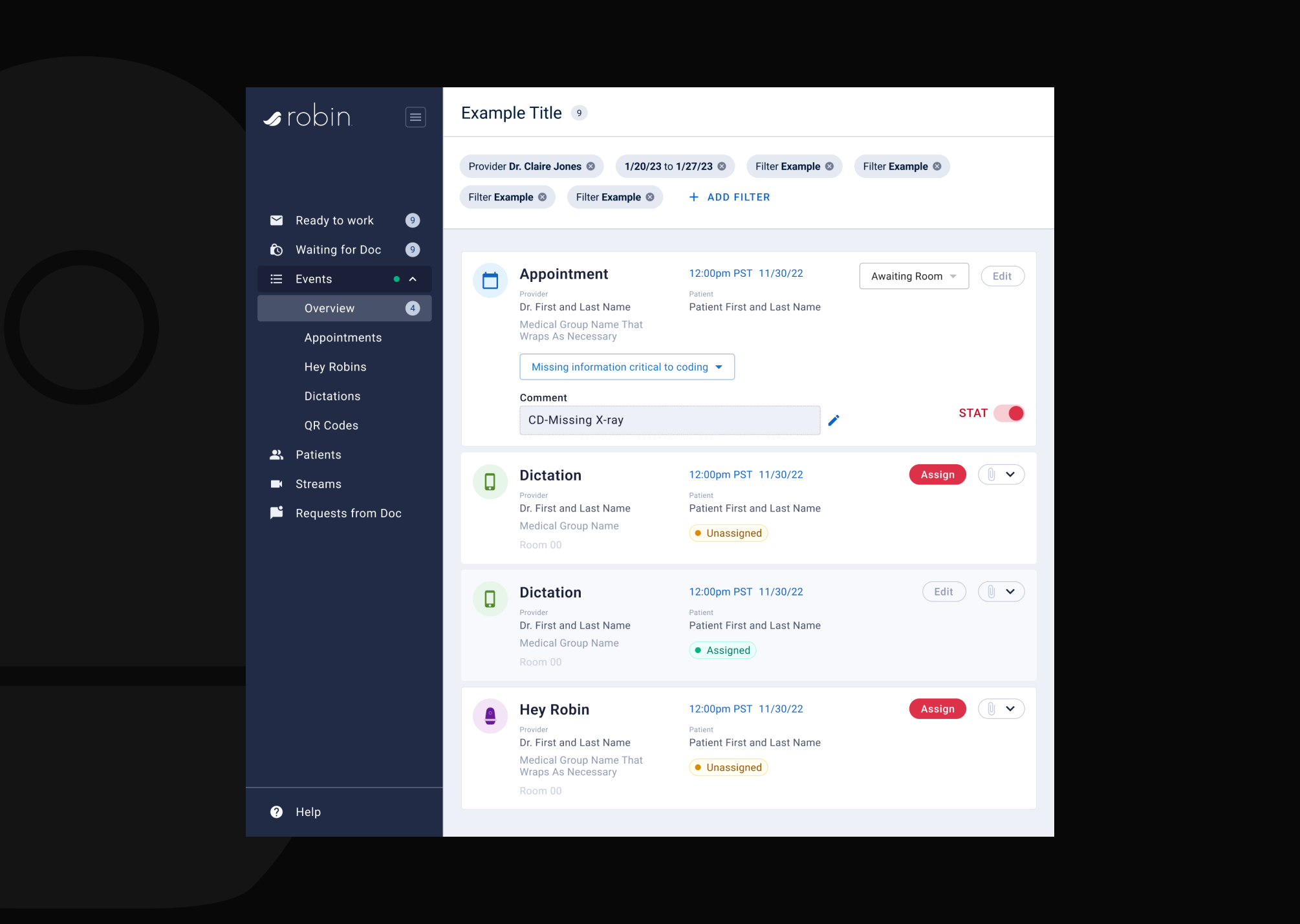Click the plus icon beside Add Filter
The height and width of the screenshot is (924, 1300).
pyautogui.click(x=694, y=197)
